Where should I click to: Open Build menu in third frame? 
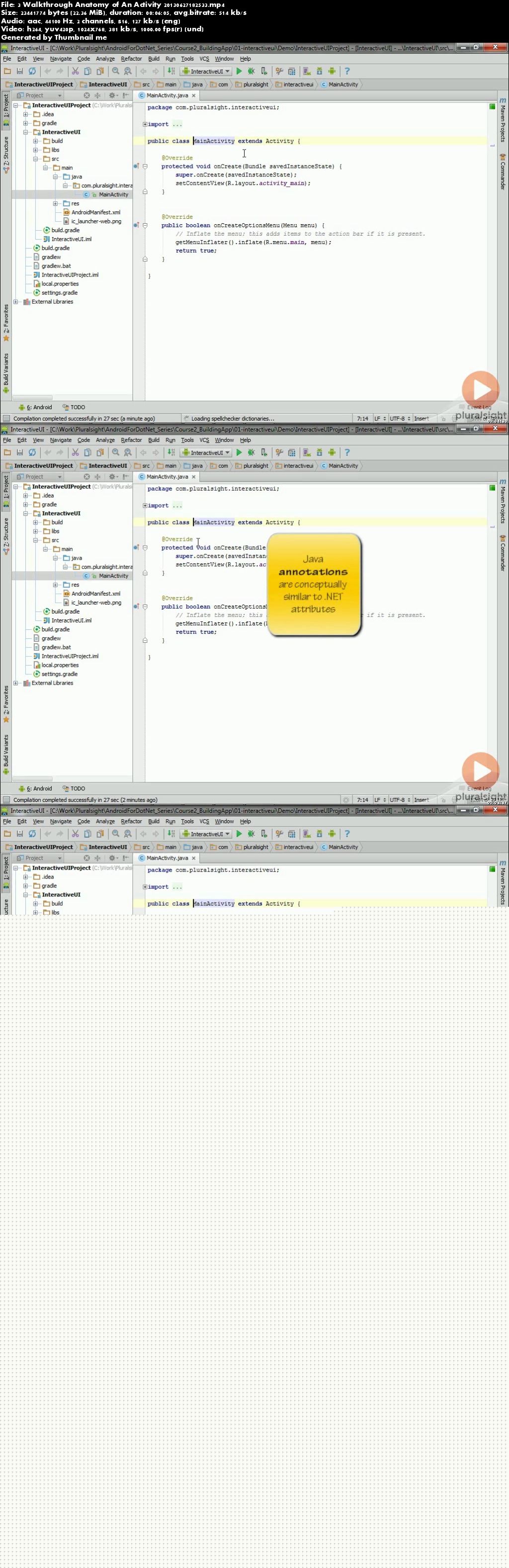pos(154,821)
